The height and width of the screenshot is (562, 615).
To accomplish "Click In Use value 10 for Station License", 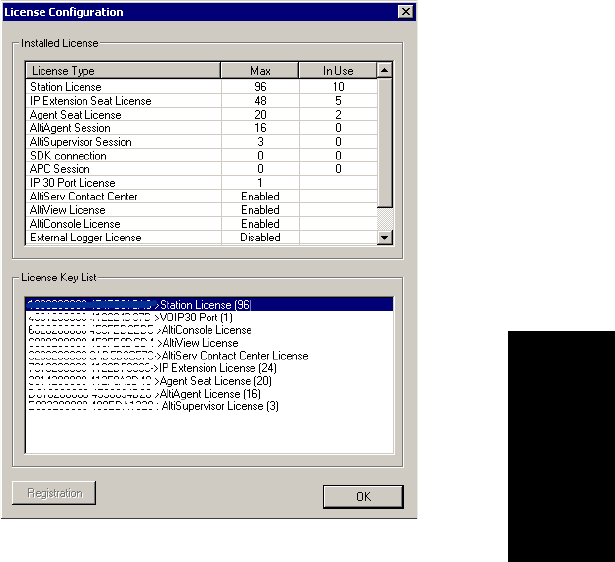I will (338, 87).
